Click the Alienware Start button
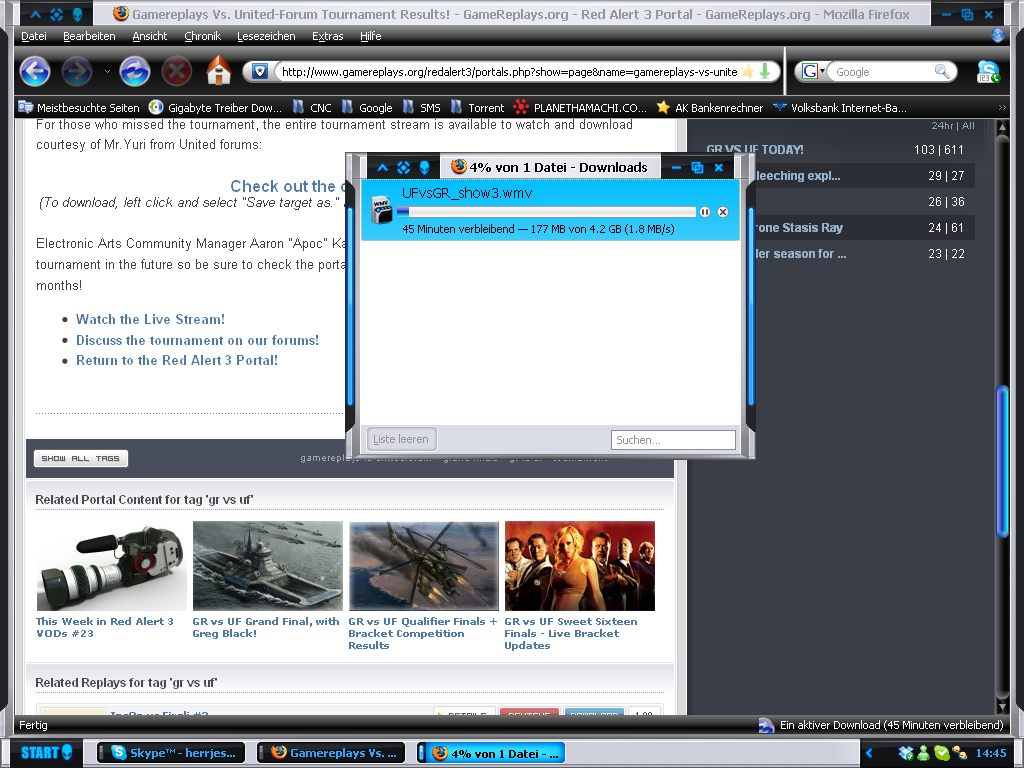Image resolution: width=1024 pixels, height=768 pixels. [x=46, y=752]
